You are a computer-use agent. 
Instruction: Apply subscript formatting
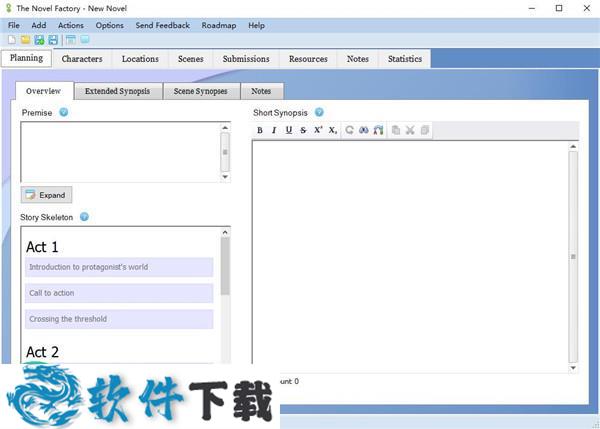tap(333, 130)
